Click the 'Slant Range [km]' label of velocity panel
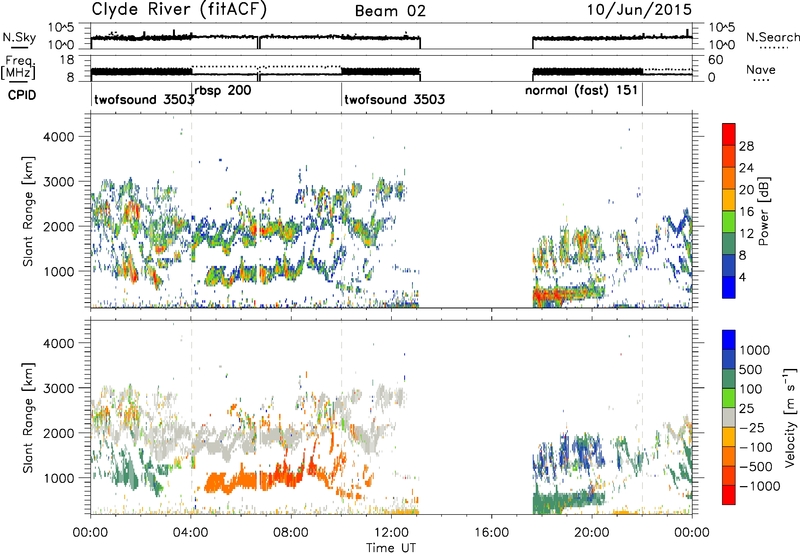The image size is (800, 554). (28, 417)
